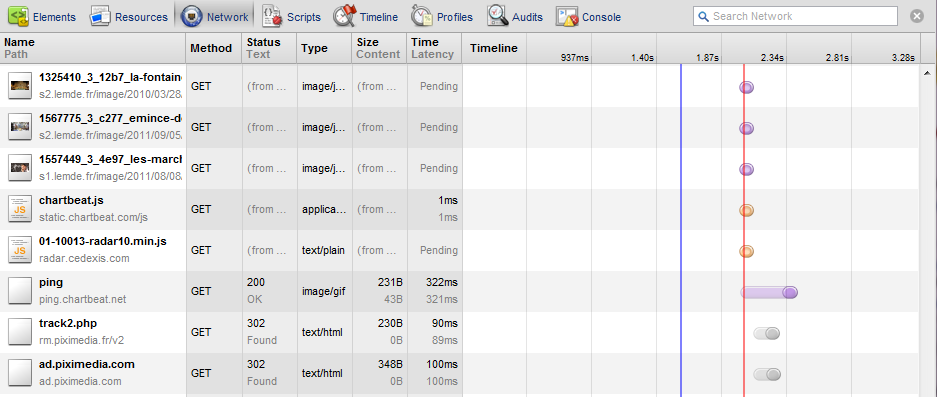Viewport: 937px width, 397px height.
Task: Click the Search Network input box
Action: point(795,16)
